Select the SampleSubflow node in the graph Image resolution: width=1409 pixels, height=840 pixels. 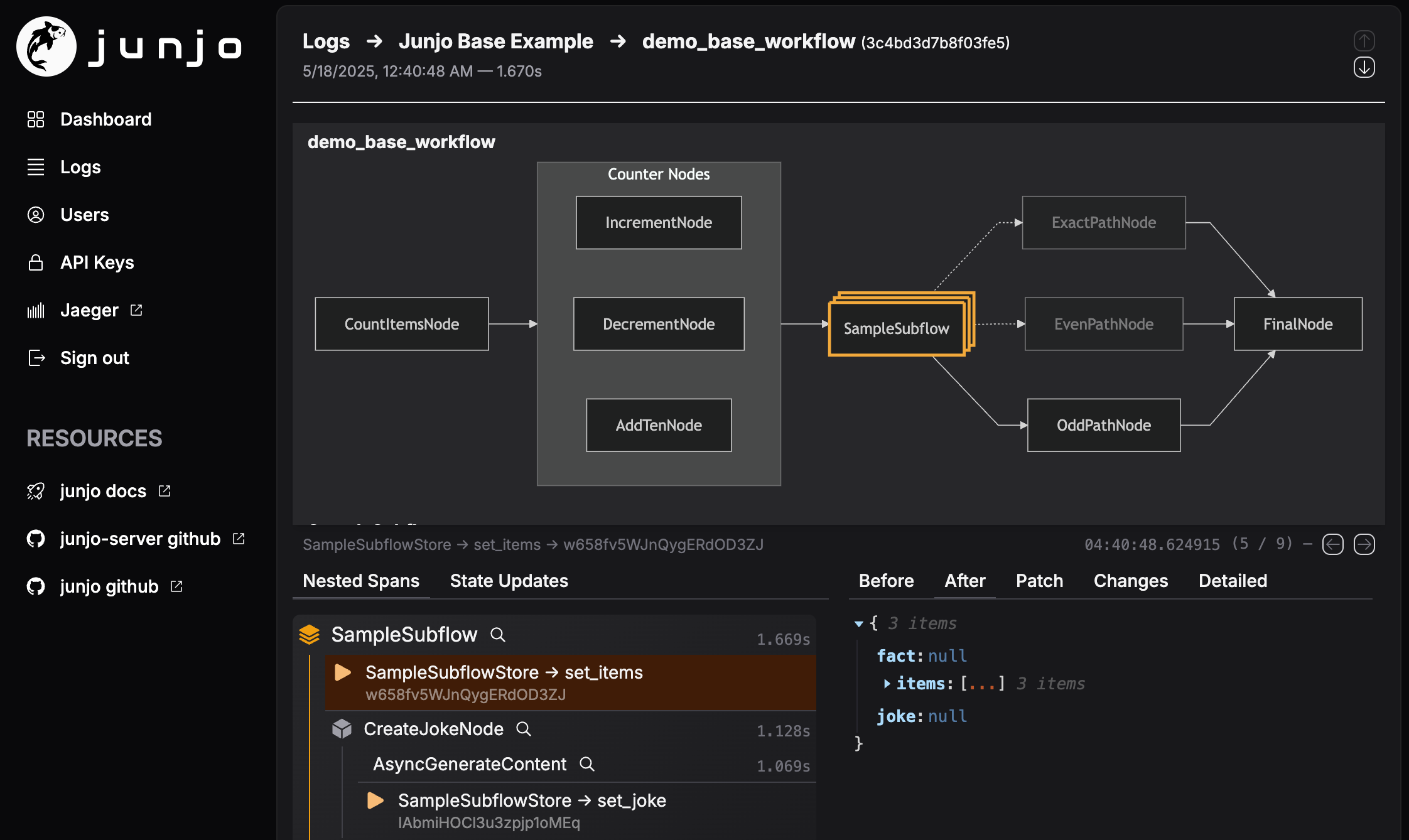click(x=896, y=328)
